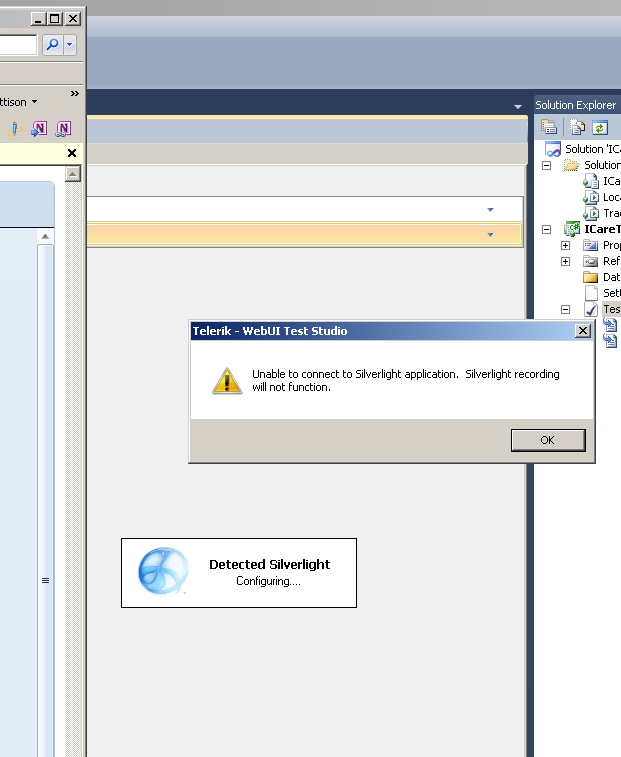Click OK in Telerik WebUI Test Studio dialog
The image size is (621, 757).
(548, 440)
